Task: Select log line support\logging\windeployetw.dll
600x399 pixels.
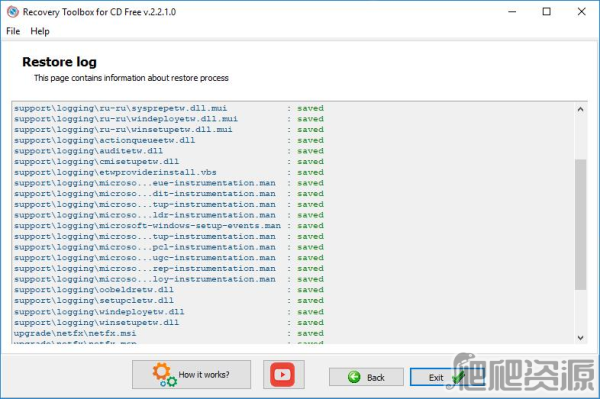Action: point(169,312)
